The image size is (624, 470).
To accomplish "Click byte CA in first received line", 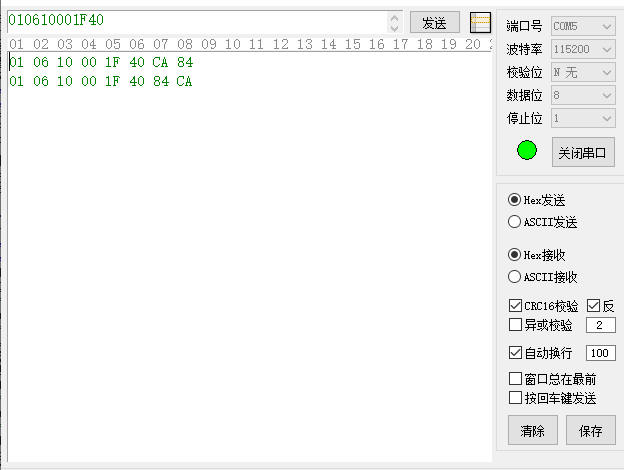I will 160,62.
